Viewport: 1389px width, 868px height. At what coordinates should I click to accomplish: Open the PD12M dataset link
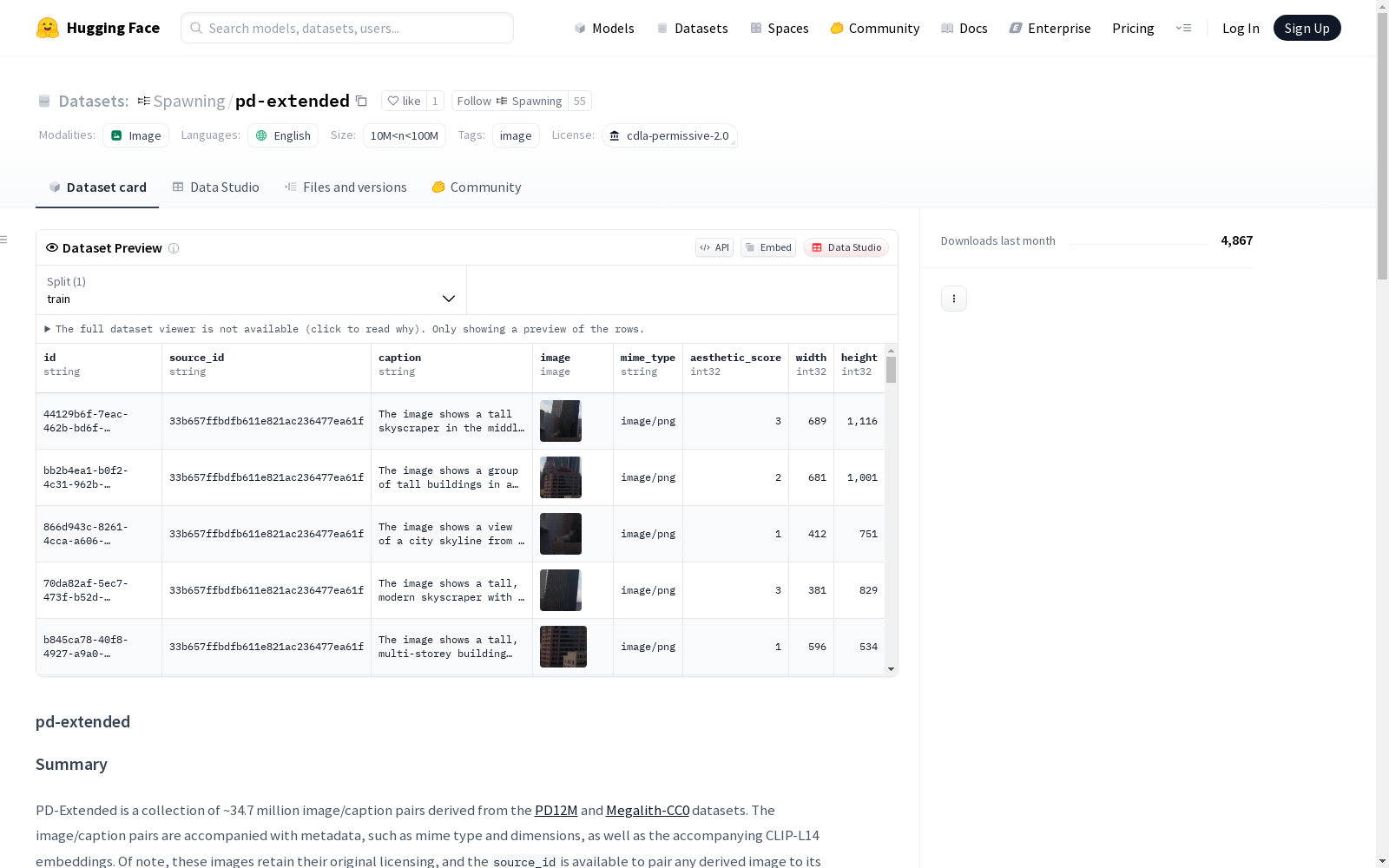[556, 810]
